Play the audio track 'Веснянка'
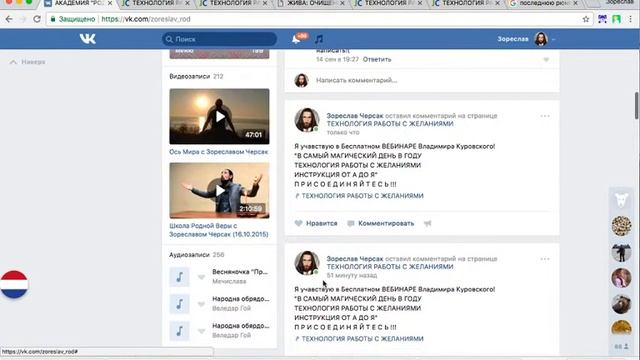 (x=179, y=277)
